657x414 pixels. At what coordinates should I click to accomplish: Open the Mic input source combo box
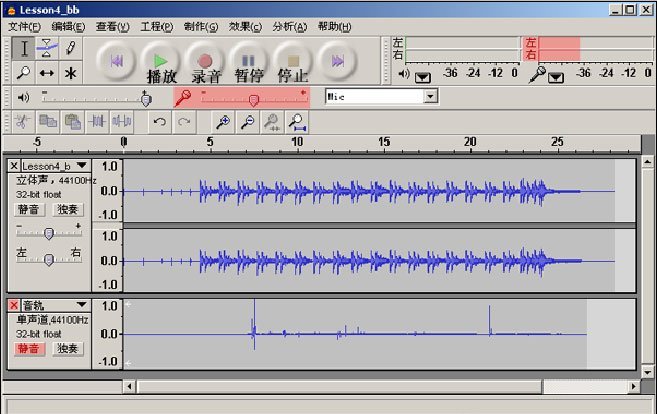point(381,96)
